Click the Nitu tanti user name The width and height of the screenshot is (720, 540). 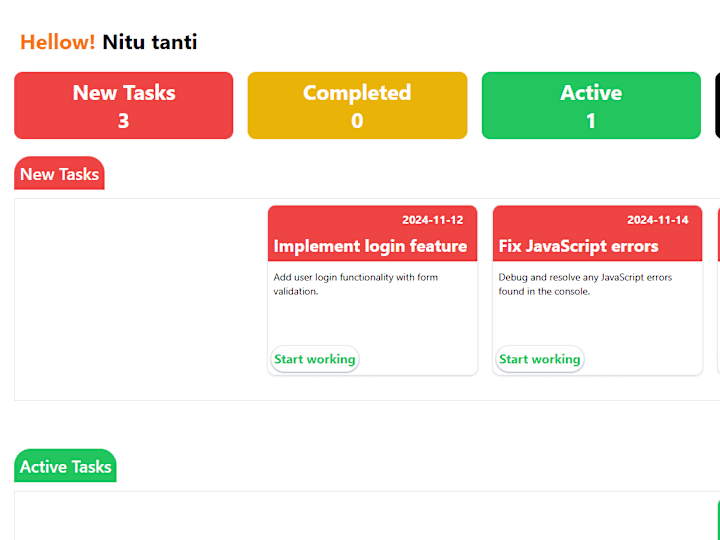(150, 42)
